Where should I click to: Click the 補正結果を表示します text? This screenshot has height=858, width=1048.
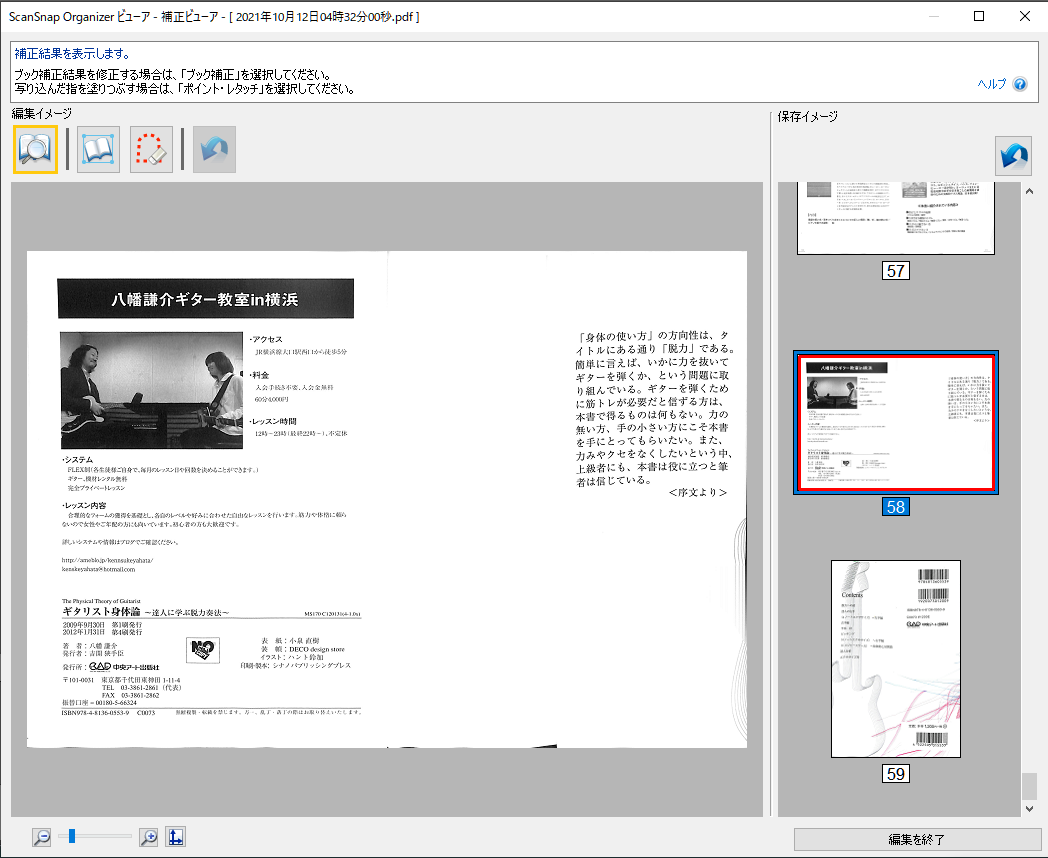pyautogui.click(x=72, y=53)
